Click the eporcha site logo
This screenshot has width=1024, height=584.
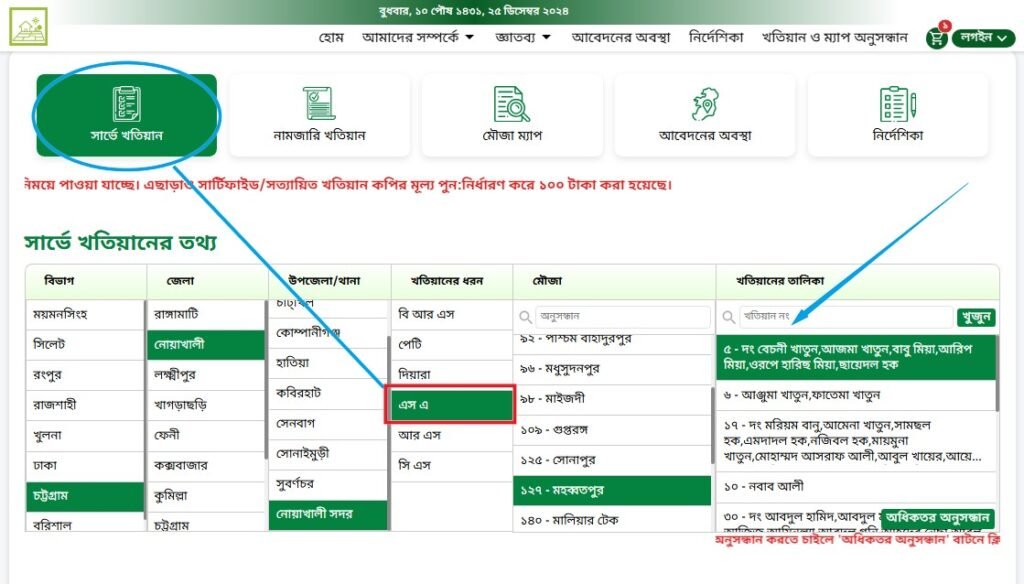27,27
